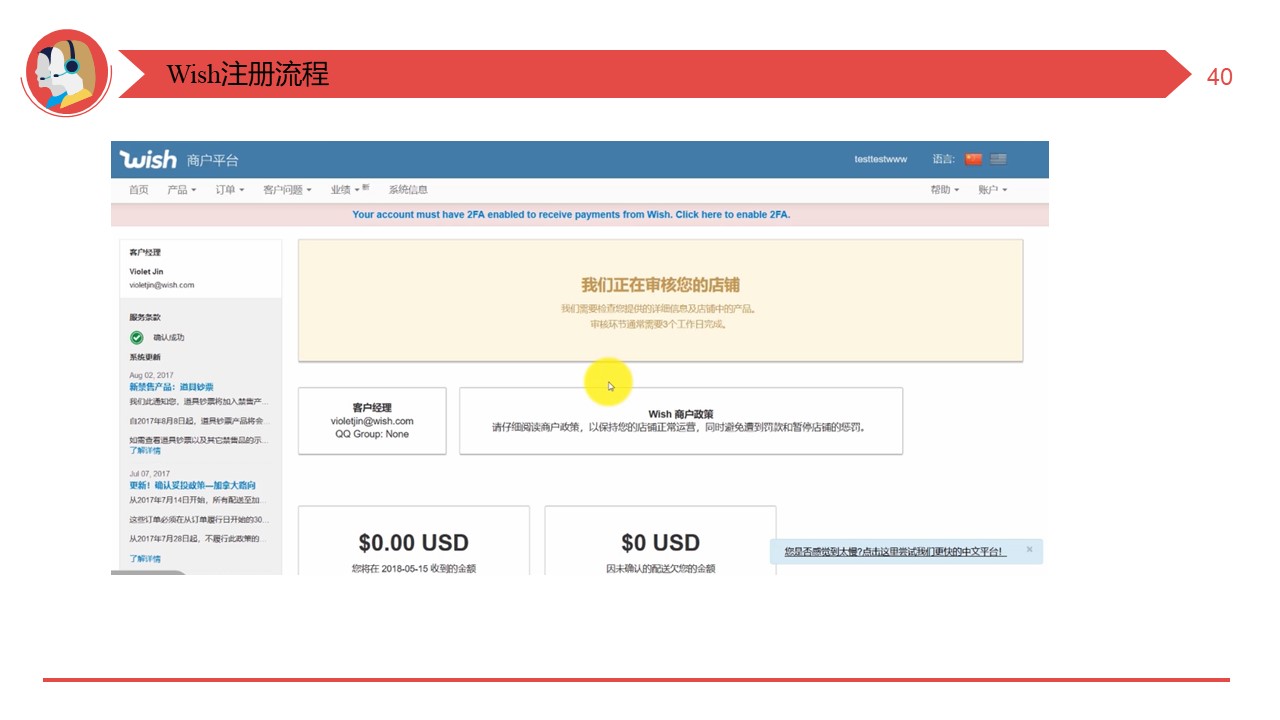Screen dimensions: 1280x720
Task: Open the 新禁售产品：道具钞票 update link
Action: (x=171, y=387)
